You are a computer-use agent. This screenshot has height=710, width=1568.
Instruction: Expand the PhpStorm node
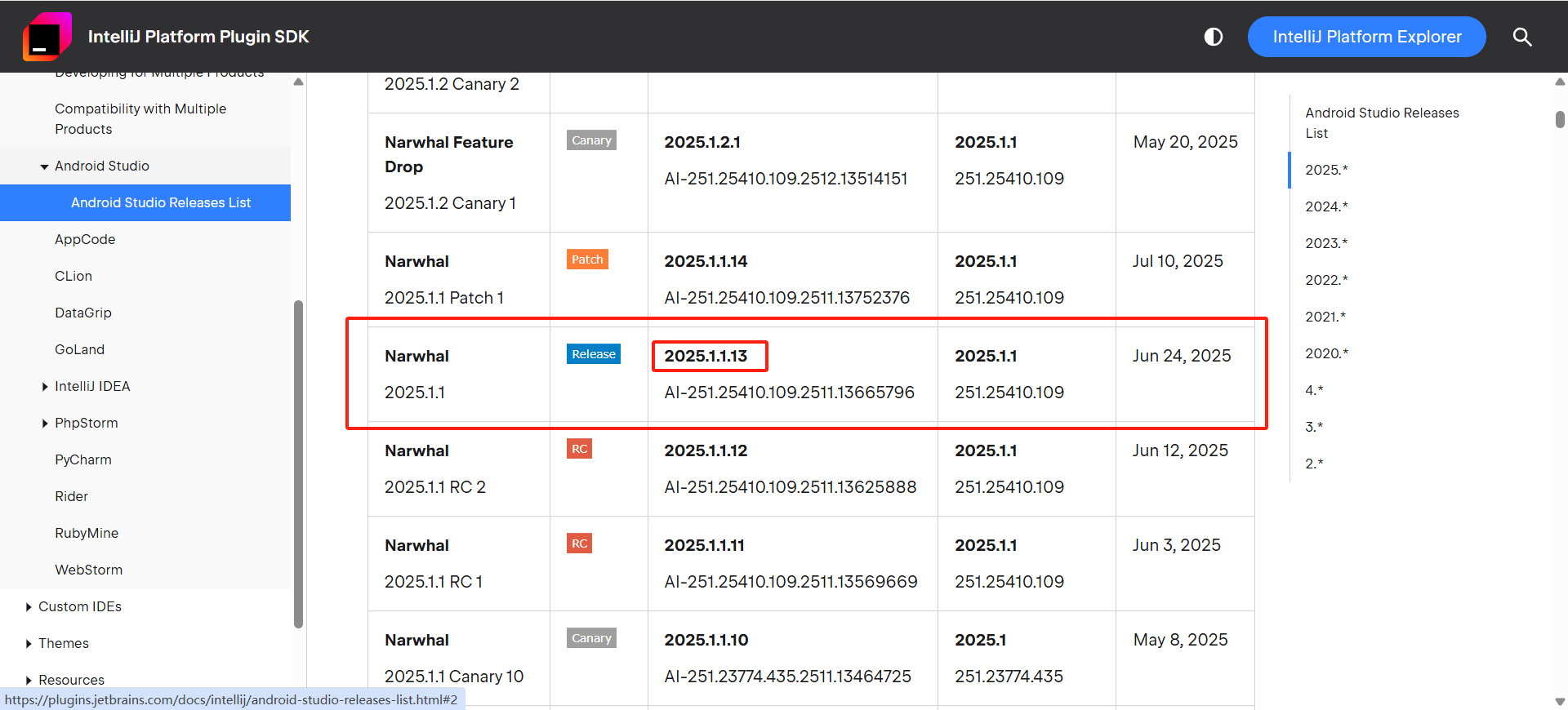45,424
